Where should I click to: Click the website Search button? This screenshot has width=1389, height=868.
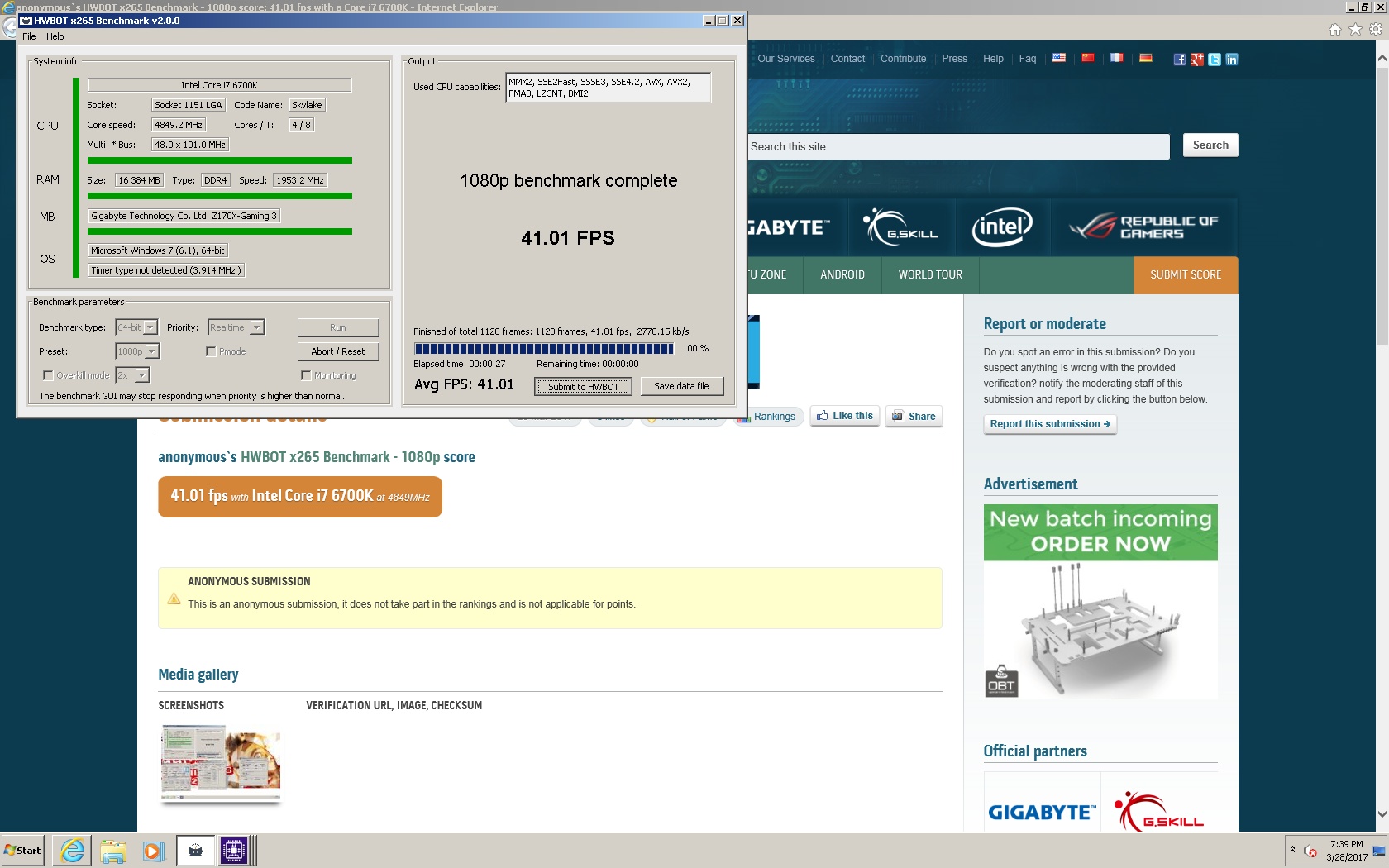1210,145
